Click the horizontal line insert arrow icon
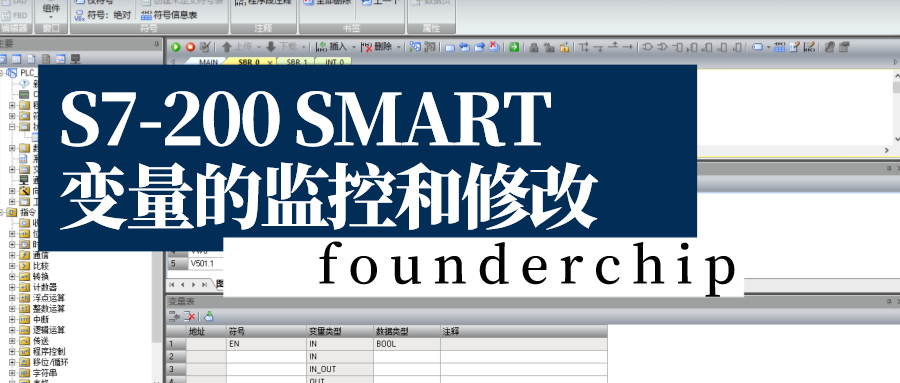Screen dimensions: 900x383 (x=627, y=47)
